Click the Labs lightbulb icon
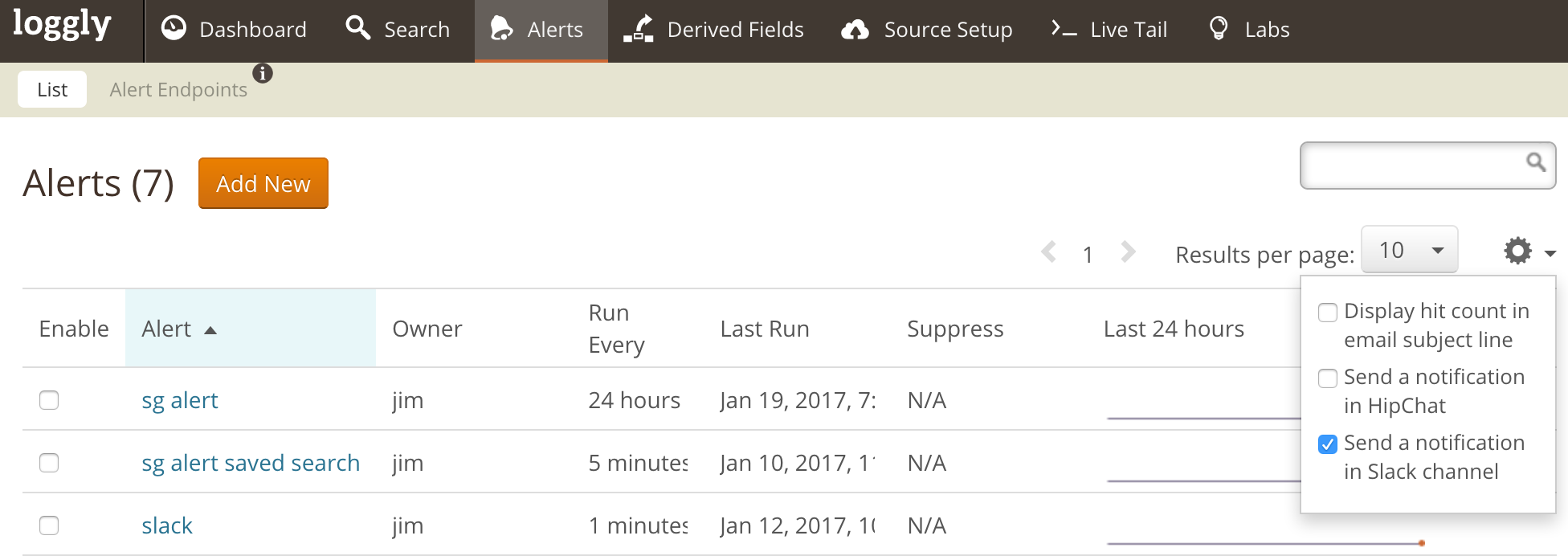Image resolution: width=1568 pixels, height=556 pixels. click(x=1218, y=29)
